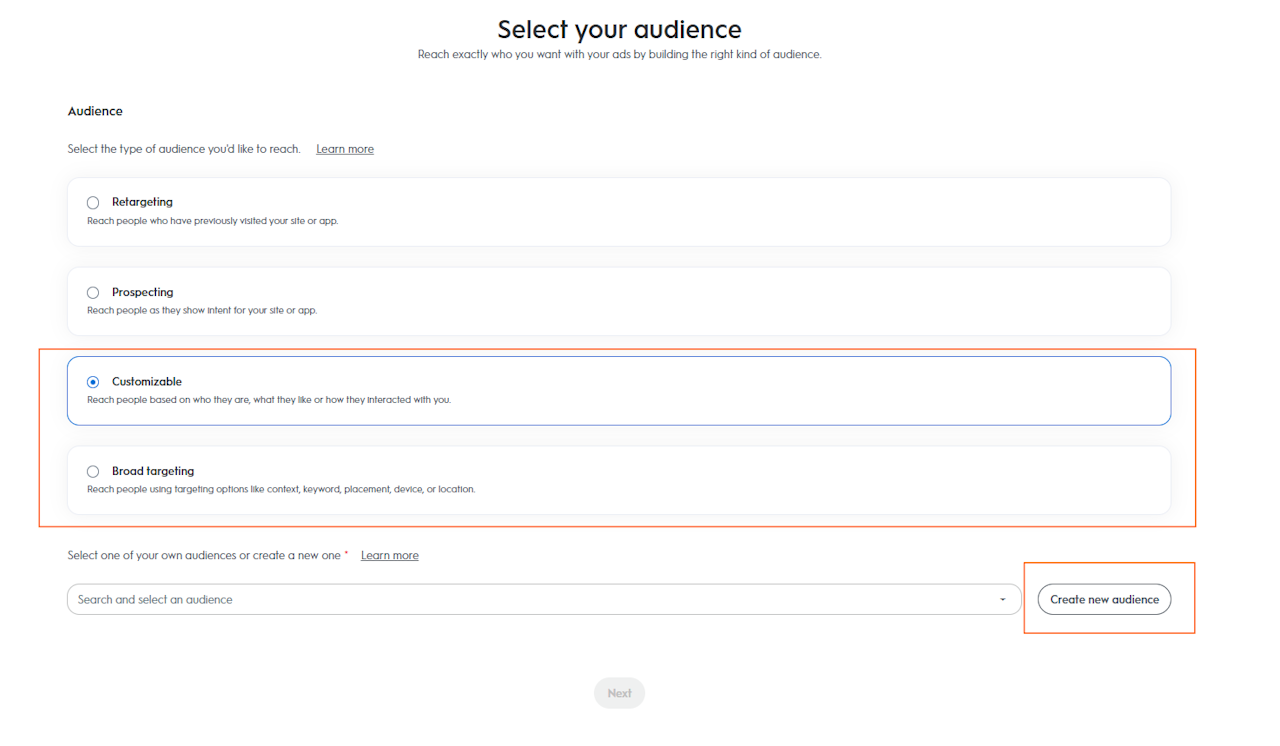This screenshot has height=746, width=1280.
Task: Click the Search and select an audience field
Action: (530, 600)
